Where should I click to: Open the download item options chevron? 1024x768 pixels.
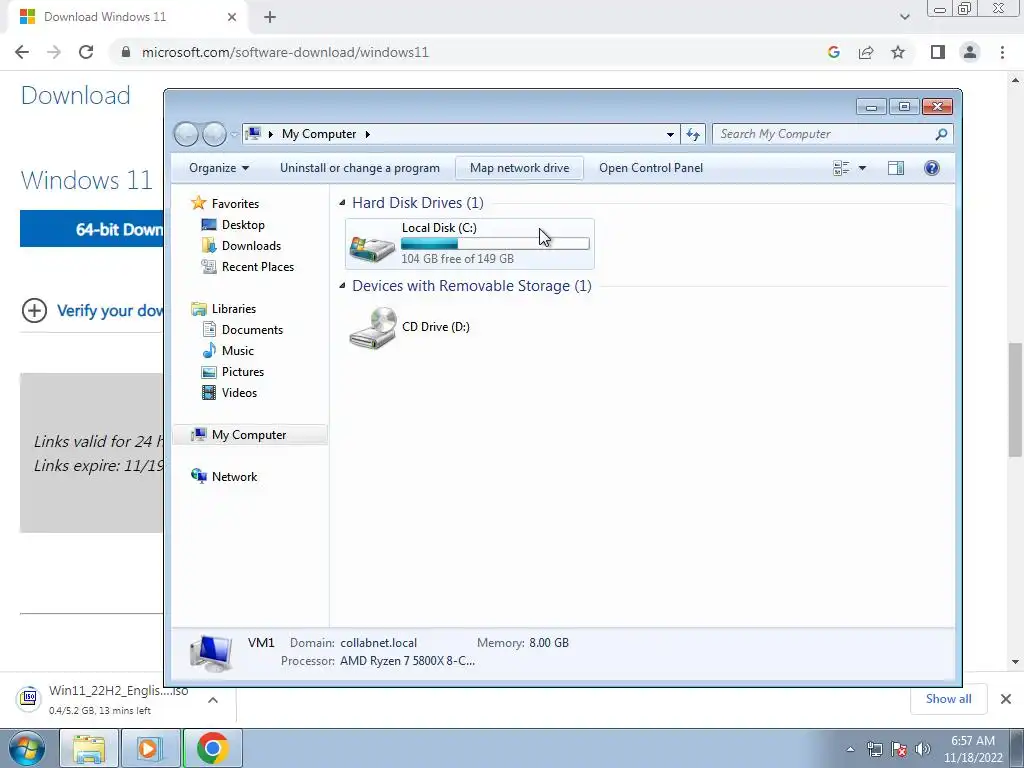coord(213,699)
